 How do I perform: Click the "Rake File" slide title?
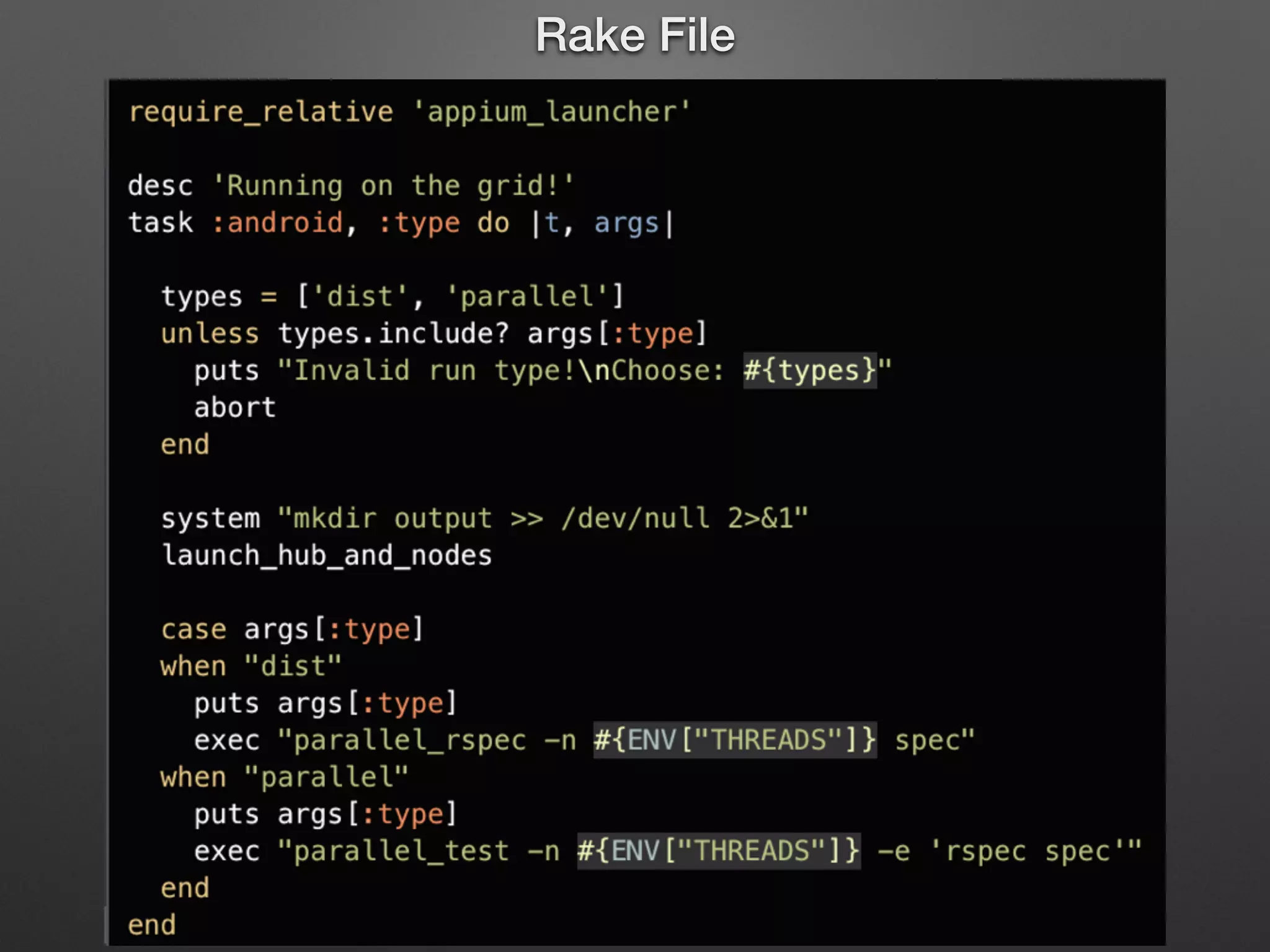tap(635, 35)
